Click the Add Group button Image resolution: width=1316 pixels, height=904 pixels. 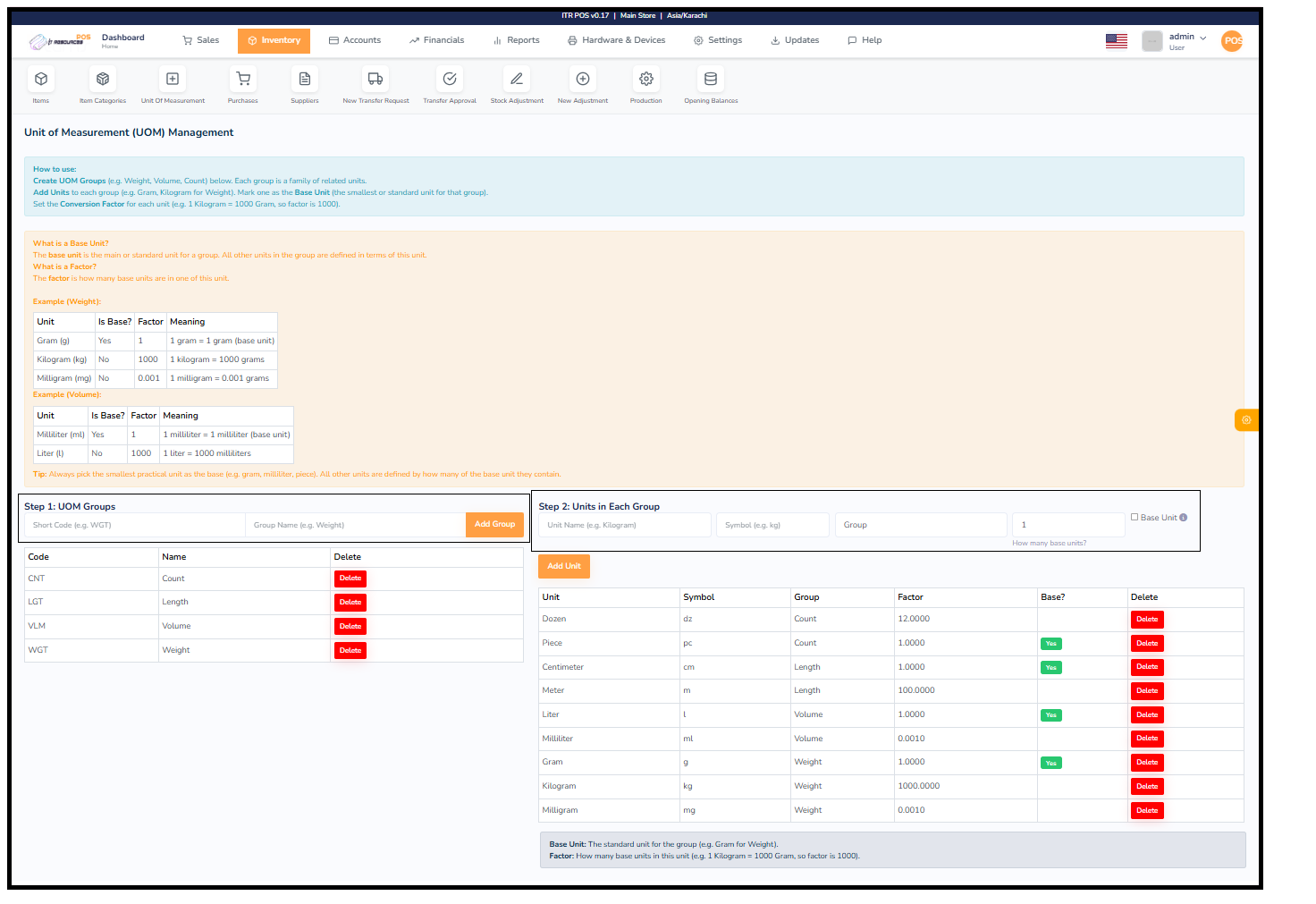click(494, 525)
